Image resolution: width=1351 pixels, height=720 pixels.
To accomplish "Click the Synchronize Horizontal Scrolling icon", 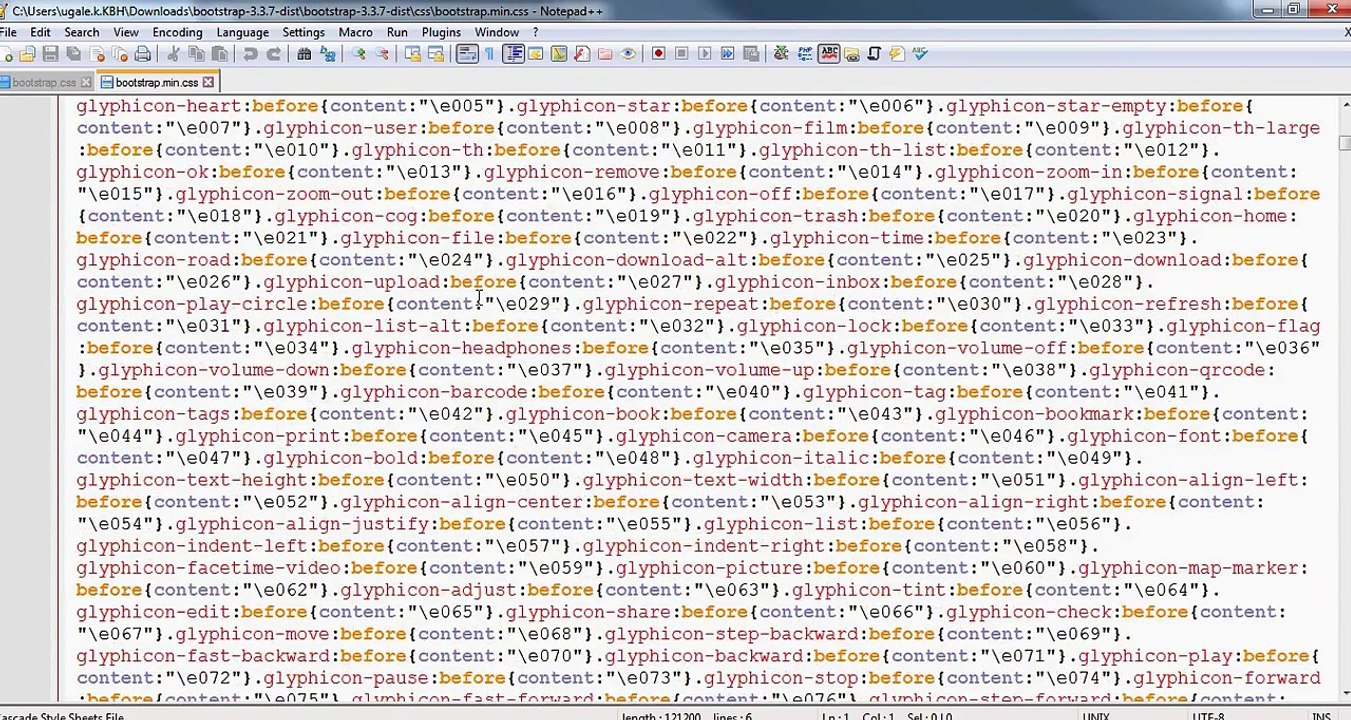I will tap(435, 54).
